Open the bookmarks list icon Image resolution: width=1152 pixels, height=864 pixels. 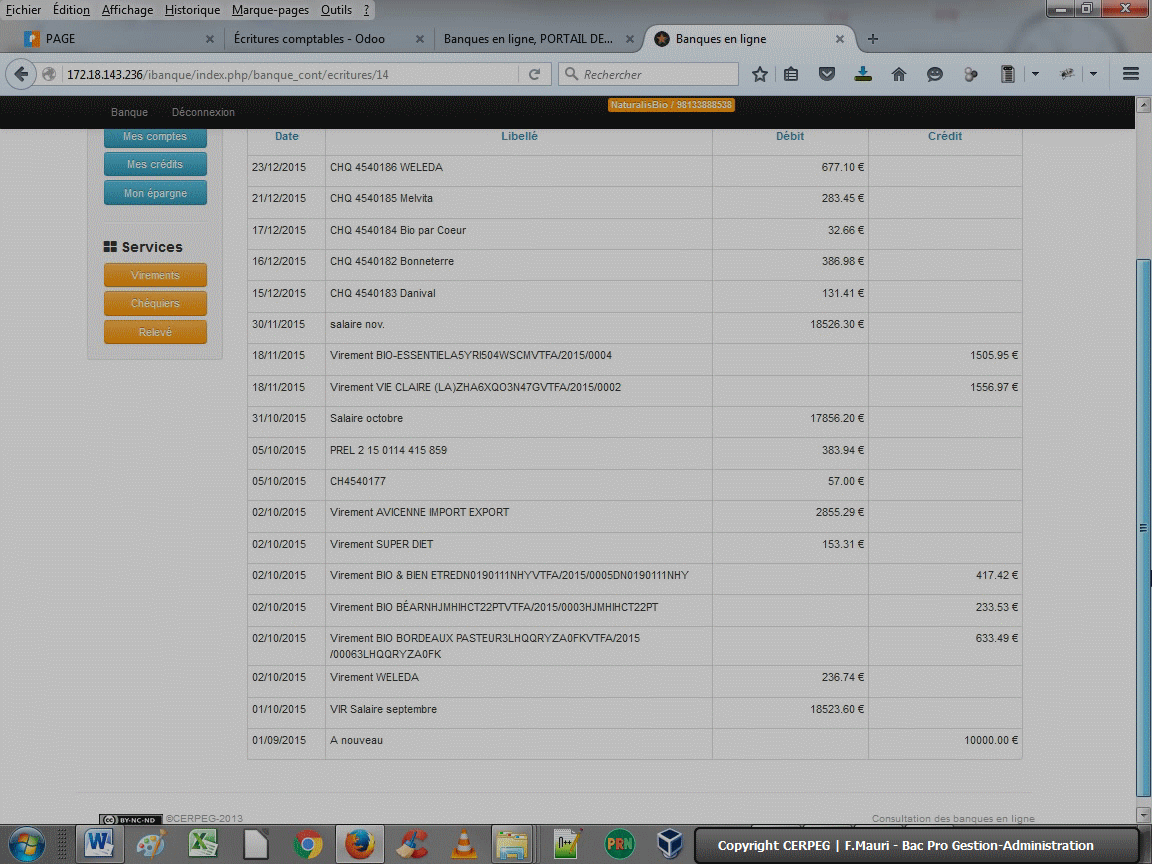click(x=791, y=74)
